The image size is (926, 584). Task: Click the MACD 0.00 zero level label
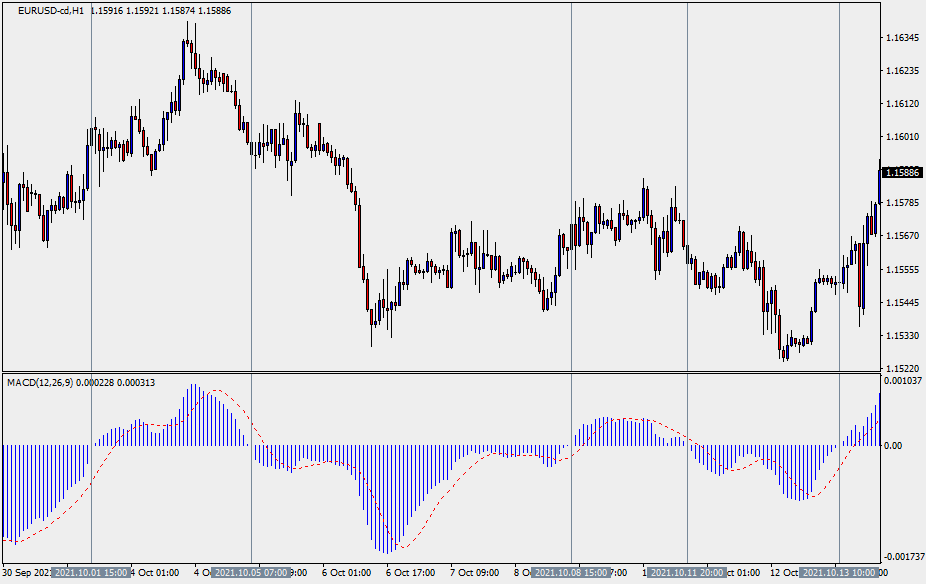point(897,446)
